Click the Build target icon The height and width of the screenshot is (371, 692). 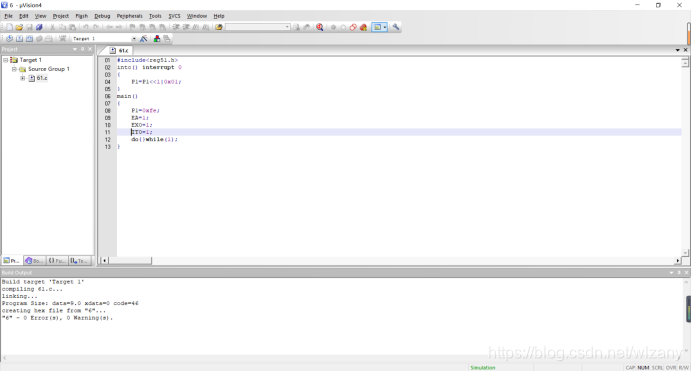(x=19, y=39)
